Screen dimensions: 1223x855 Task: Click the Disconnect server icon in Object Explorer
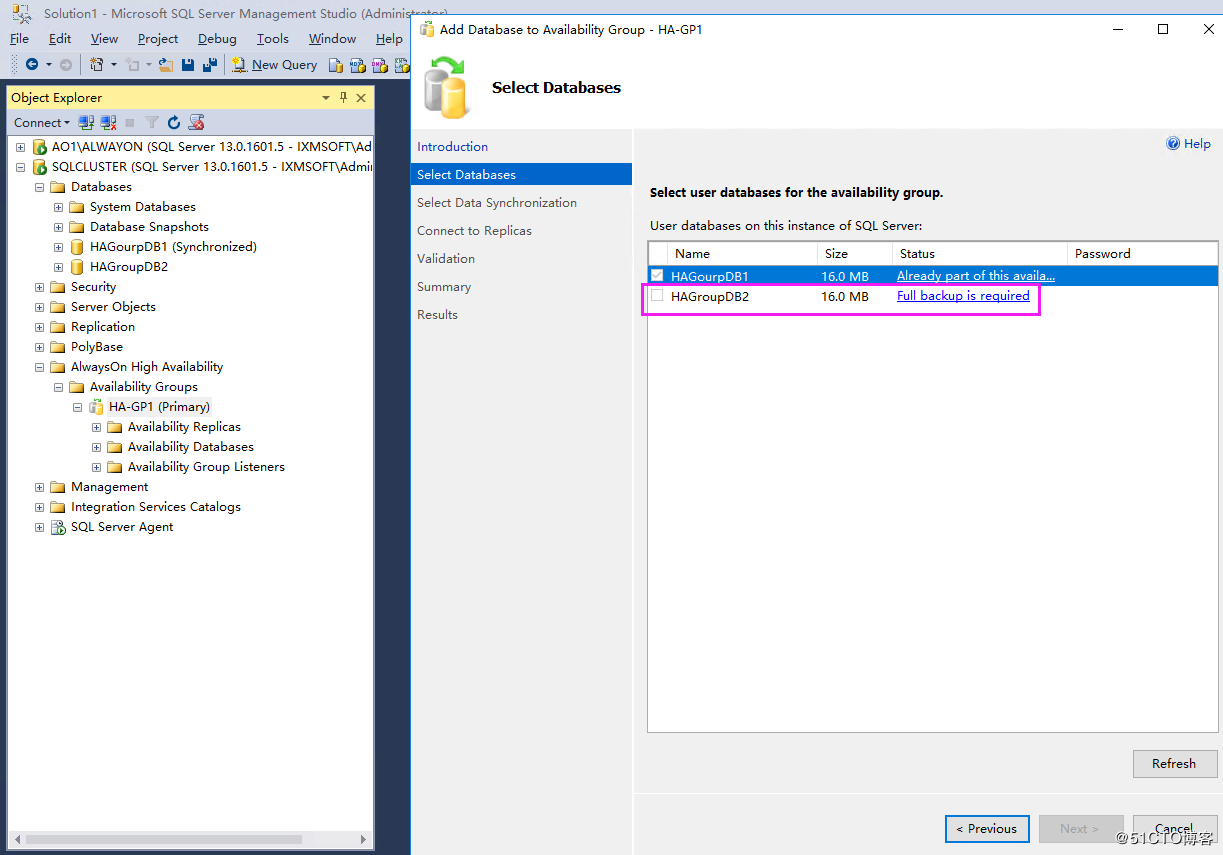tap(106, 122)
